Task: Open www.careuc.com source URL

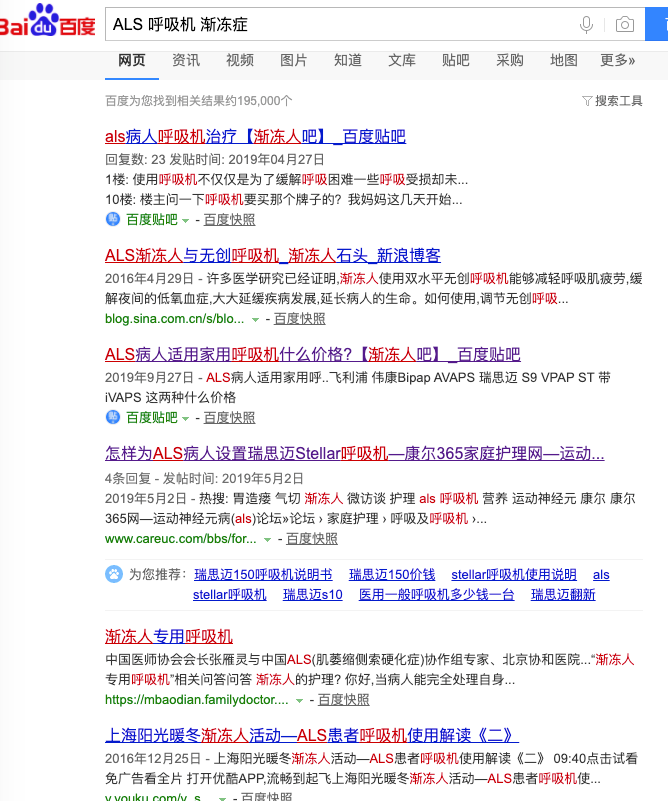Action: pos(181,539)
